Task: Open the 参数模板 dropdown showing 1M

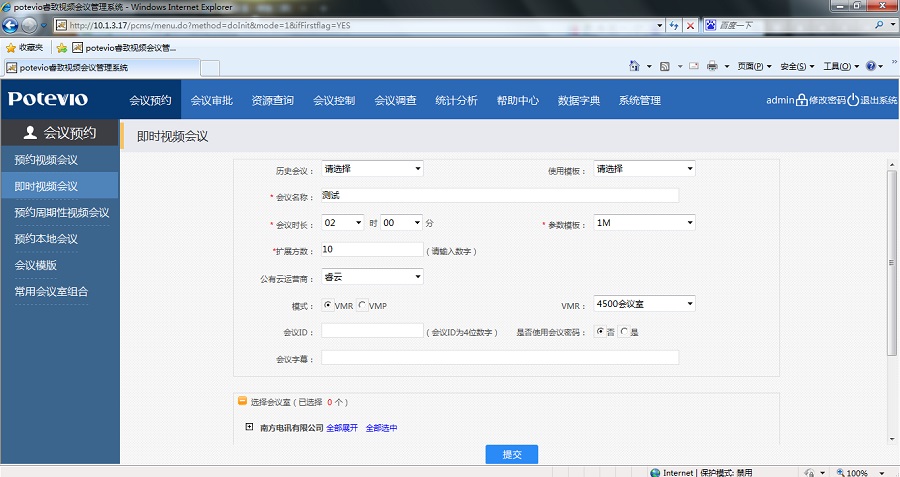Action: coord(644,222)
